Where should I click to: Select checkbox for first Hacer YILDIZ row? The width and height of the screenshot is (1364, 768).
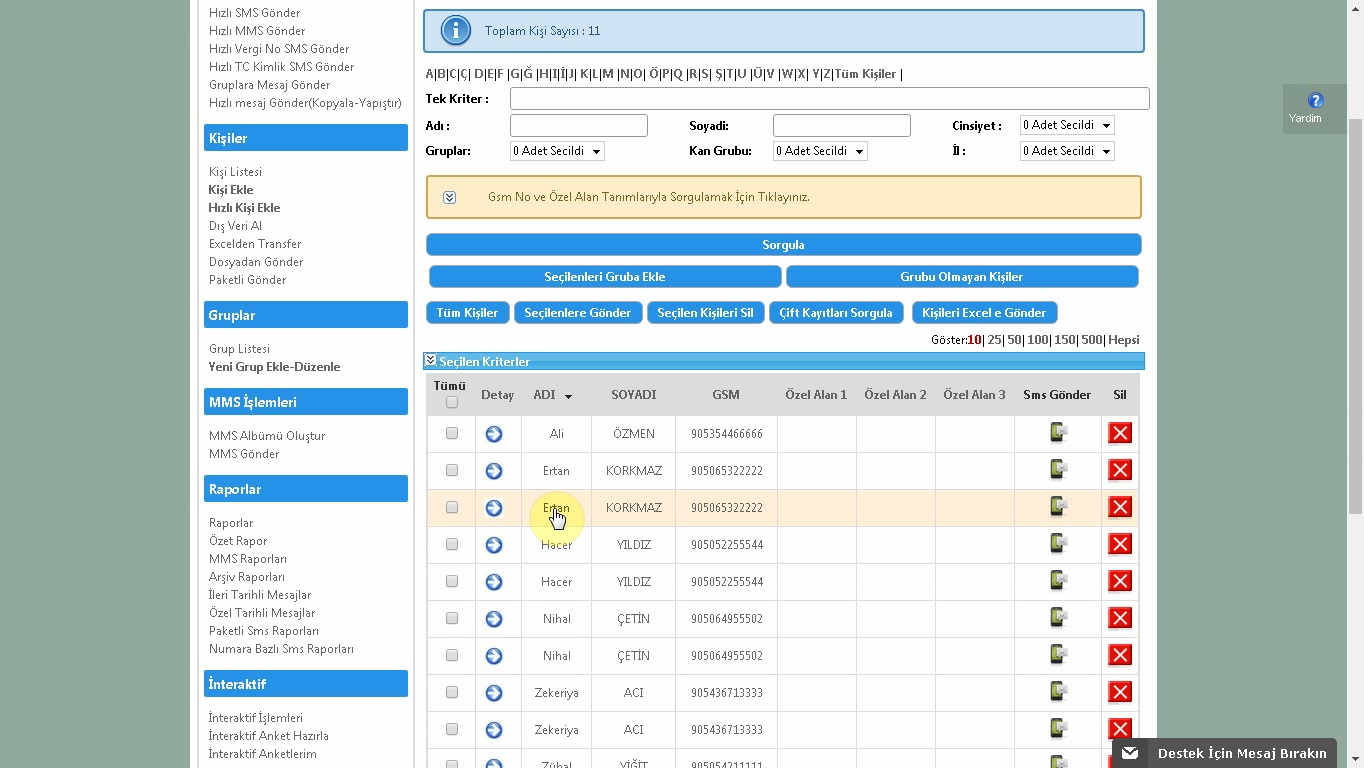(452, 544)
